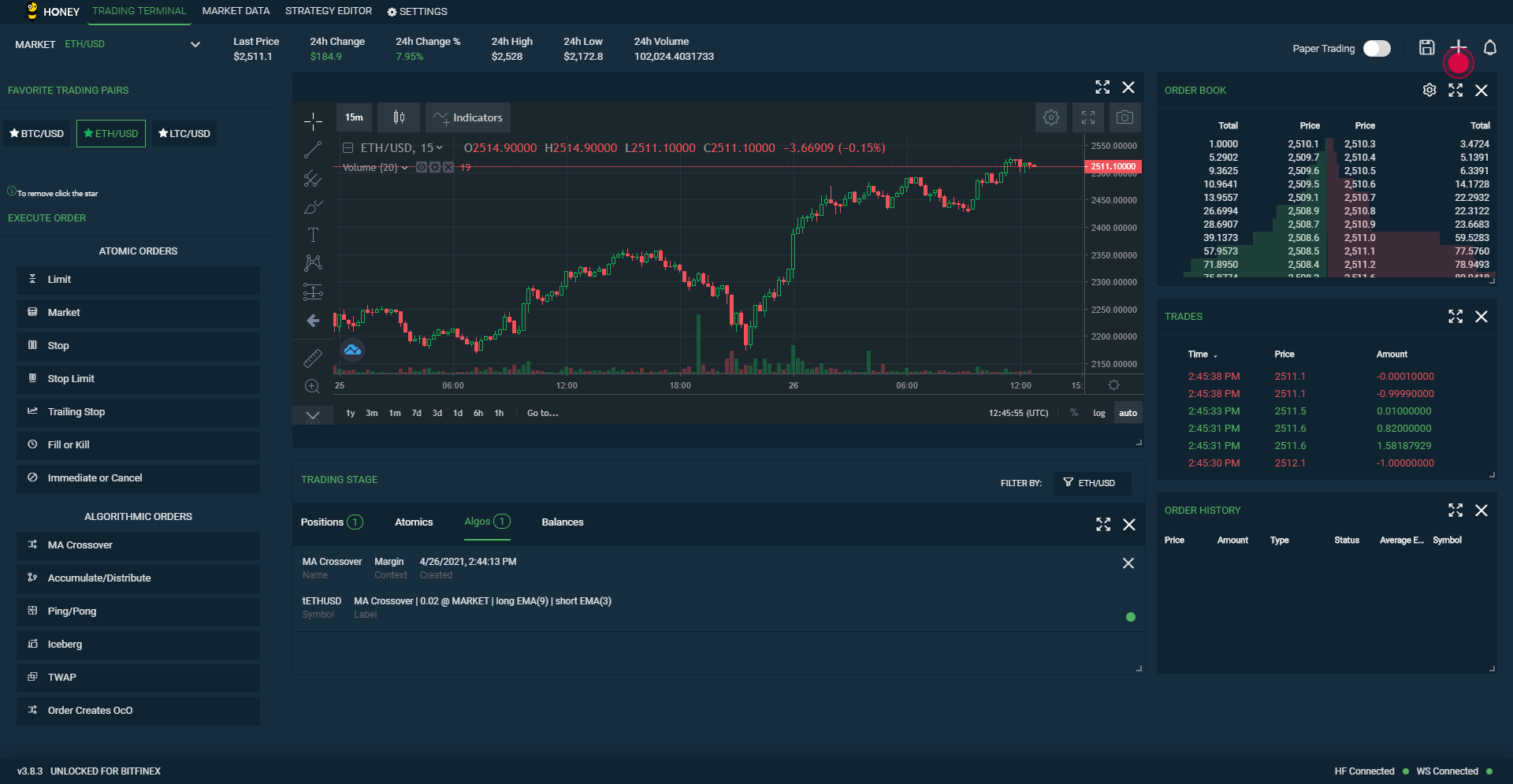Collapse the chart bottom toolbar chevron
The width and height of the screenshot is (1513, 784).
tap(313, 416)
